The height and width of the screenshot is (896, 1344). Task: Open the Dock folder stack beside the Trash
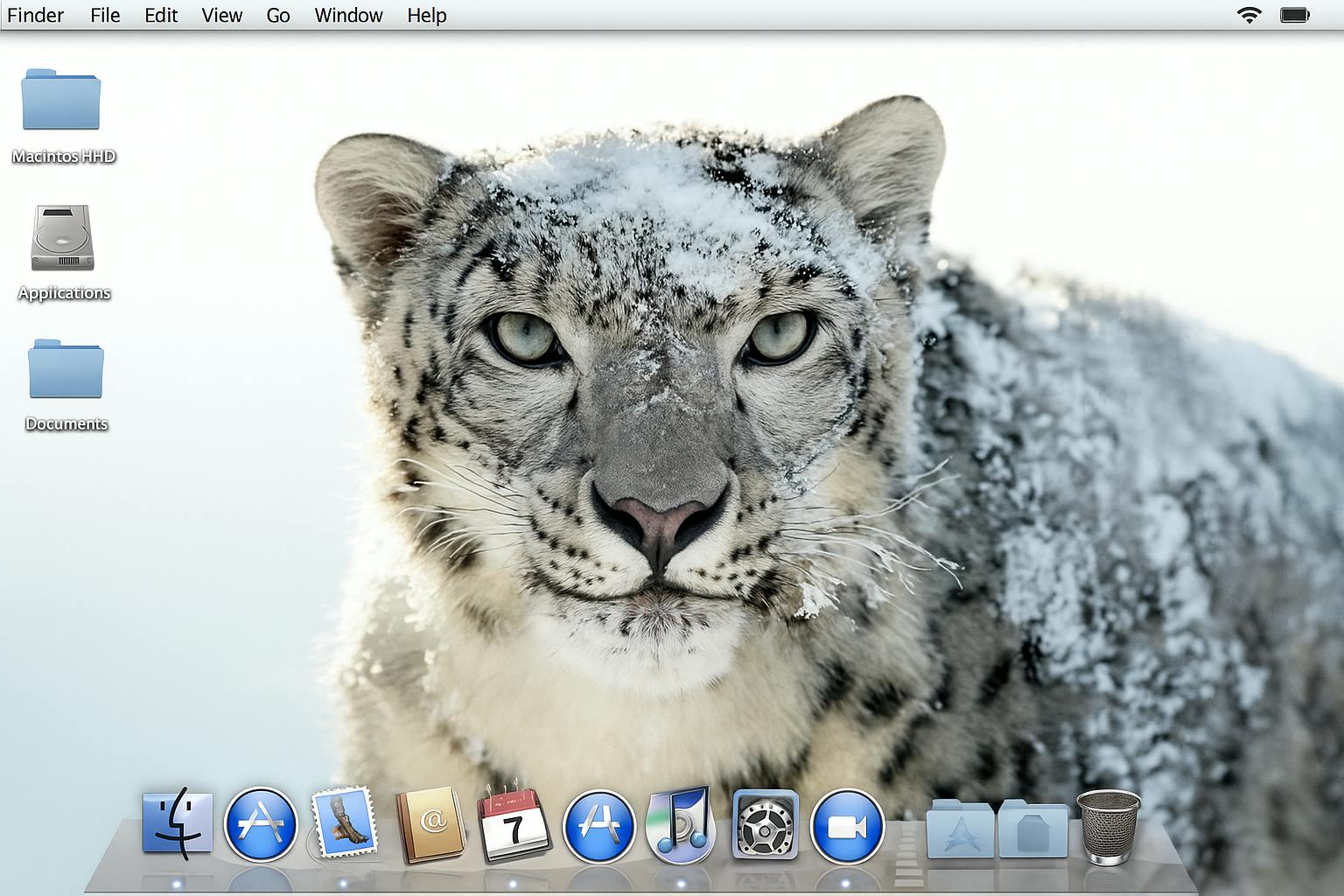(1032, 828)
